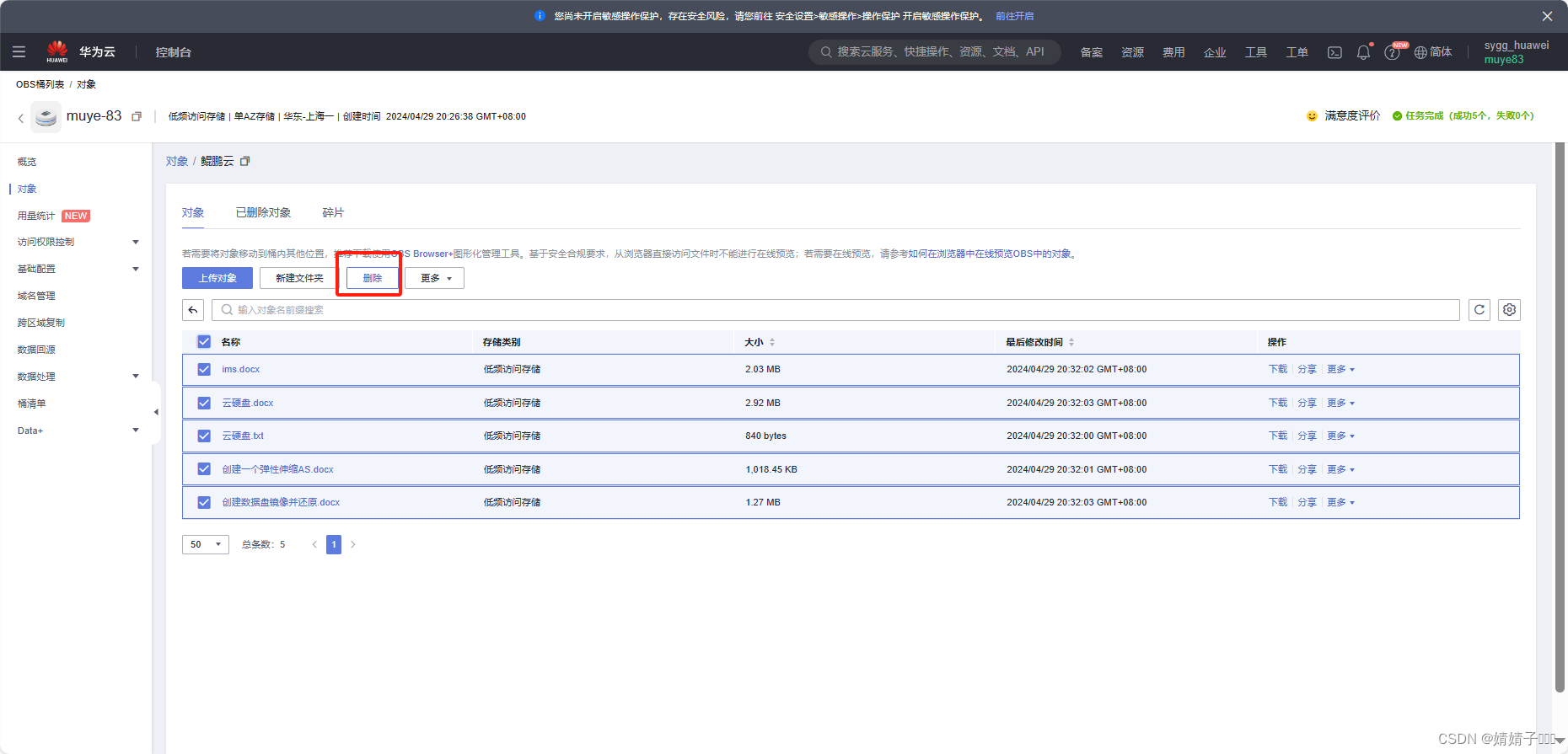This screenshot has height=754, width=1568.
Task: Open 概览 in the sidebar
Action: pos(27,162)
